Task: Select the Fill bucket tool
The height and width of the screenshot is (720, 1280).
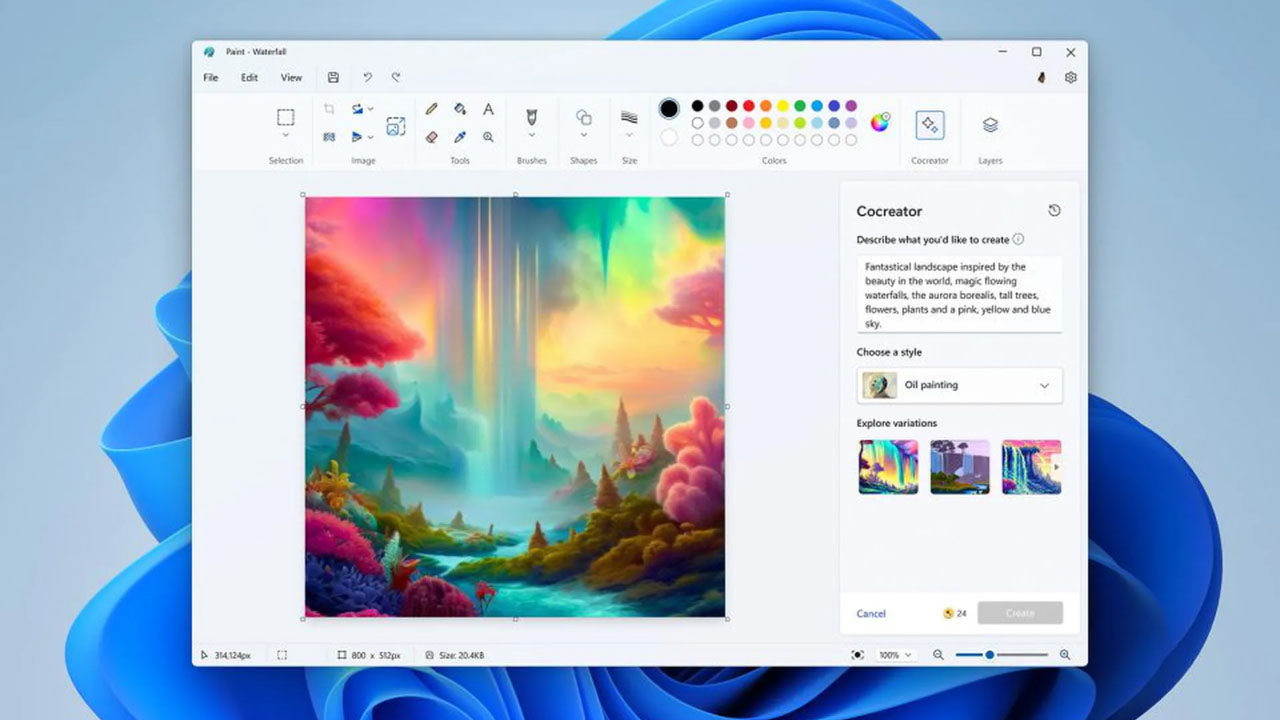Action: 460,109
